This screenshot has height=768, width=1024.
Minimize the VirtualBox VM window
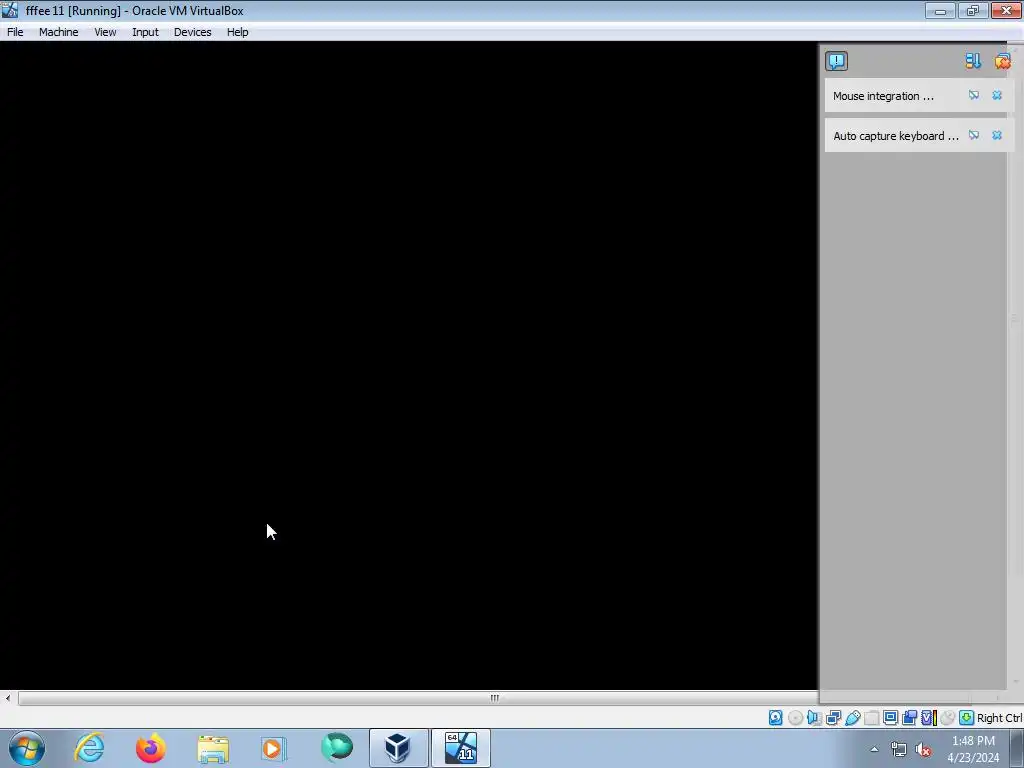(940, 10)
